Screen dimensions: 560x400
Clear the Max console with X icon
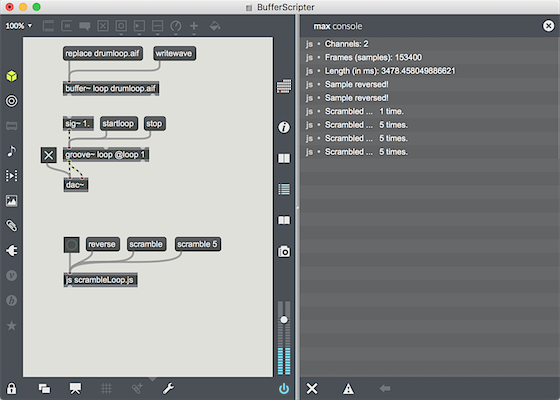point(312,388)
